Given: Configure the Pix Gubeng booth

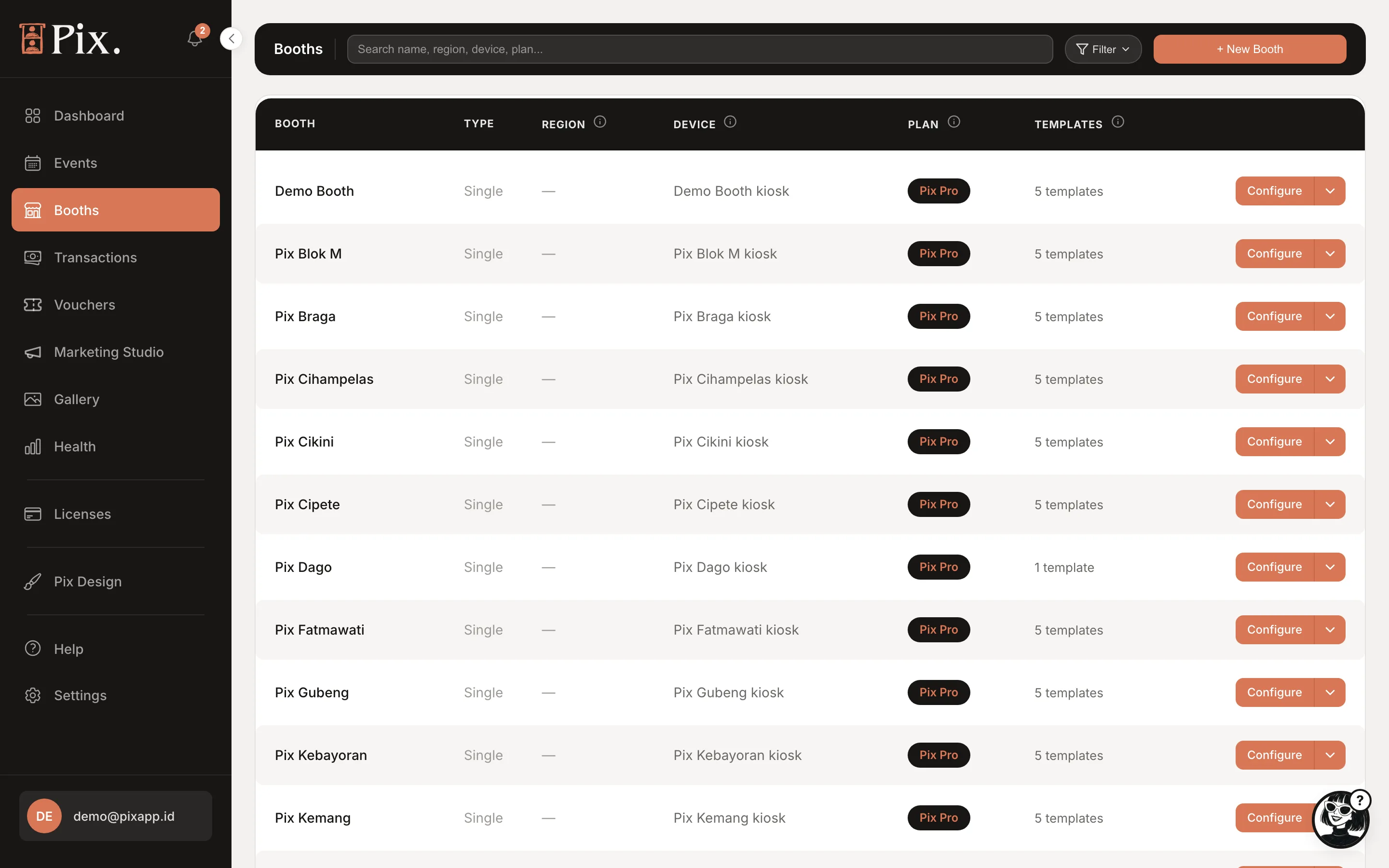Looking at the screenshot, I should point(1274,692).
